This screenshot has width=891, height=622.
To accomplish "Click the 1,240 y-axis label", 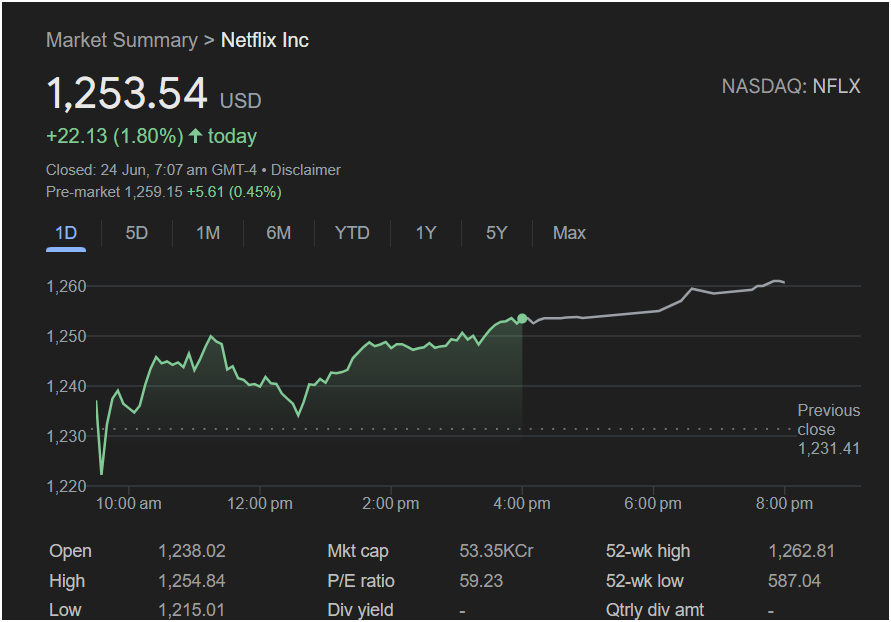I will [66, 386].
